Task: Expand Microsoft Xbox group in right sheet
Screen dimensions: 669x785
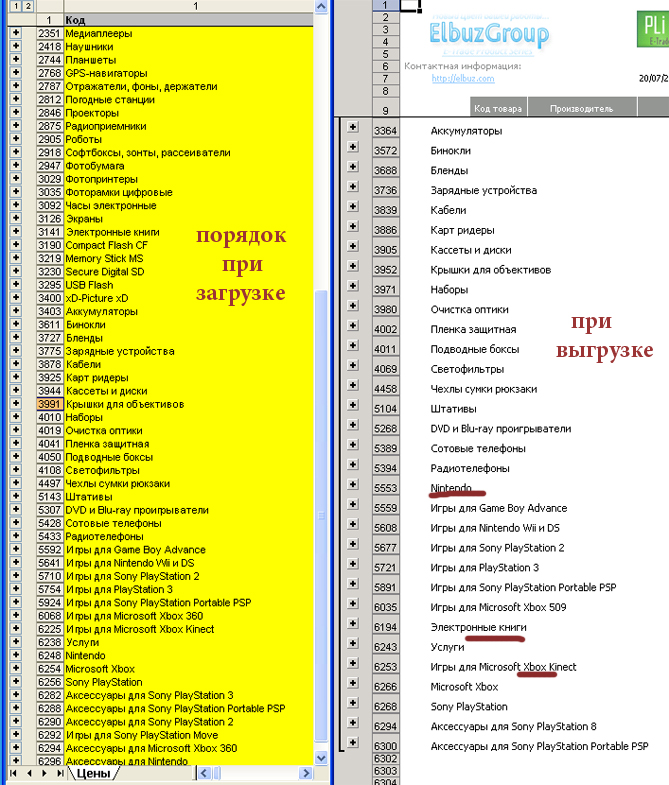Action: click(353, 683)
